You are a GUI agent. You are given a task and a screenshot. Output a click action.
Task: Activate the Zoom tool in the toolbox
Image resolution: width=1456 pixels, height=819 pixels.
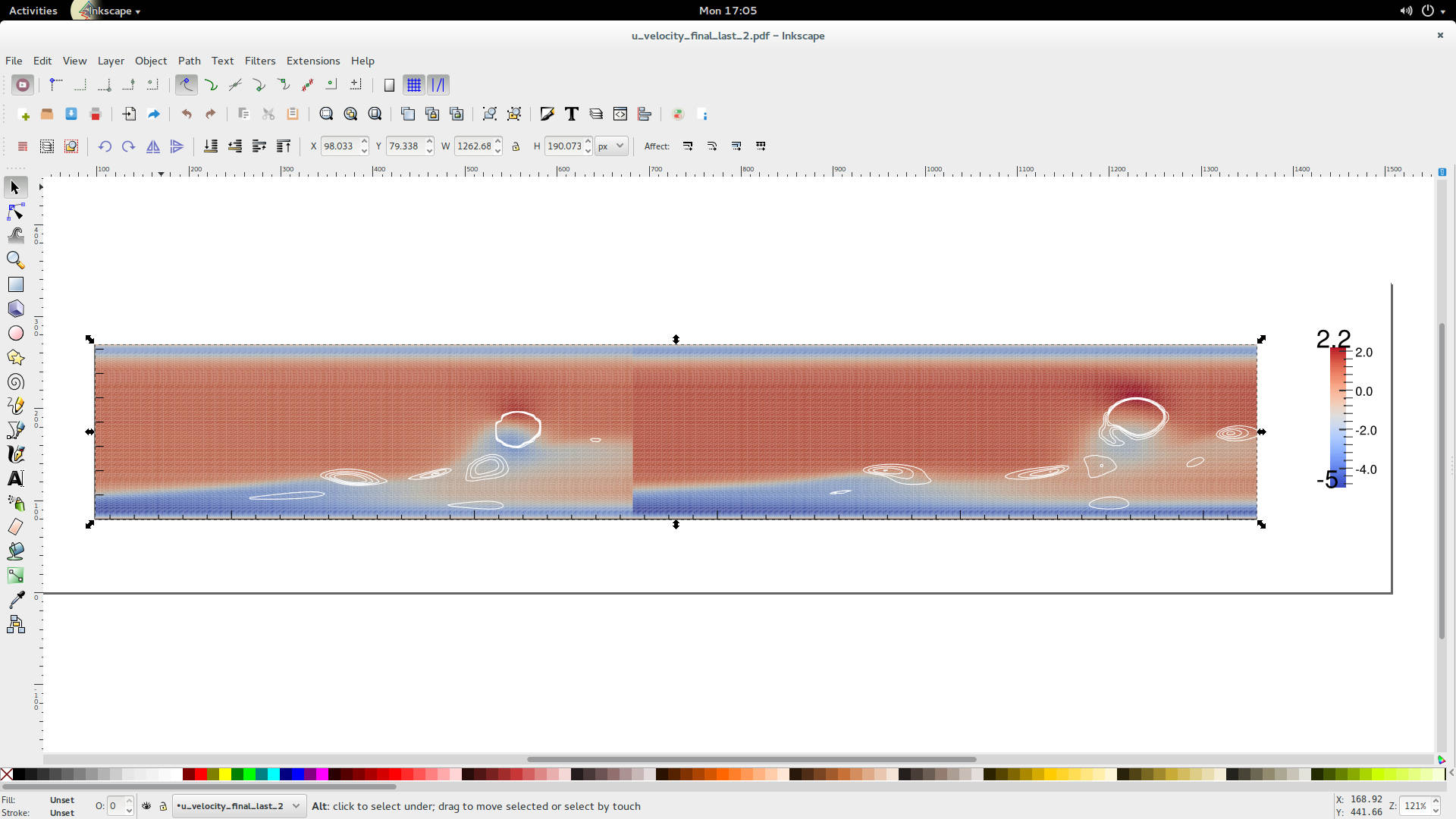15,260
